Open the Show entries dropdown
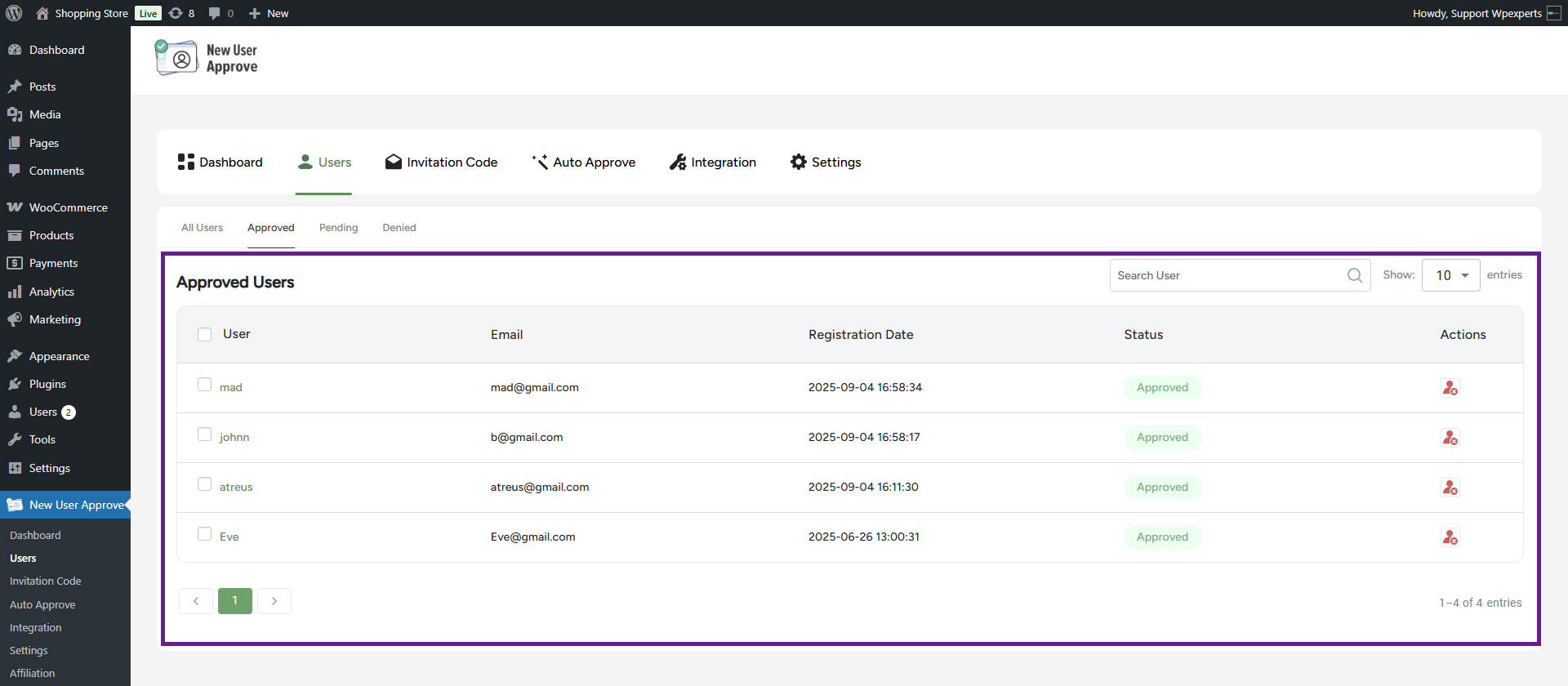Screen dimensions: 1568x686 (x=1450, y=276)
